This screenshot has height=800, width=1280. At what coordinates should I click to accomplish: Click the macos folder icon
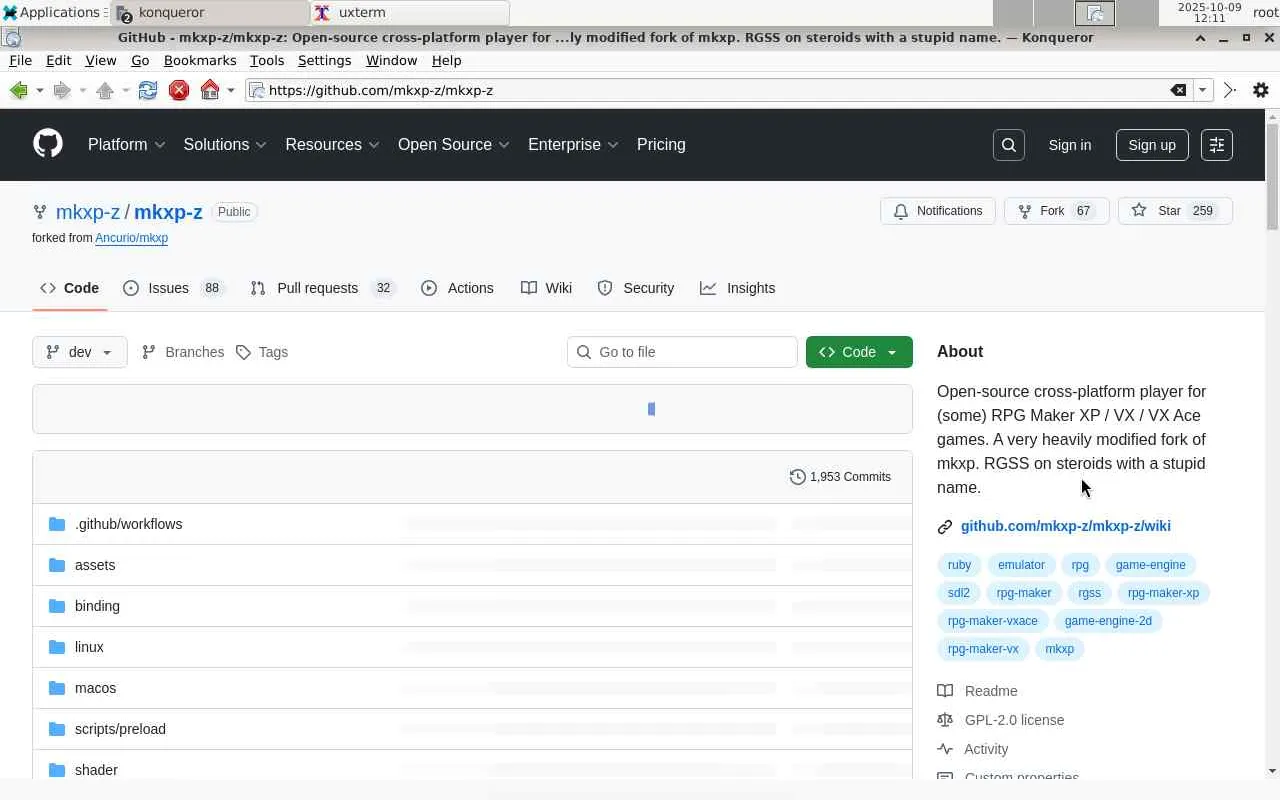pyautogui.click(x=57, y=688)
